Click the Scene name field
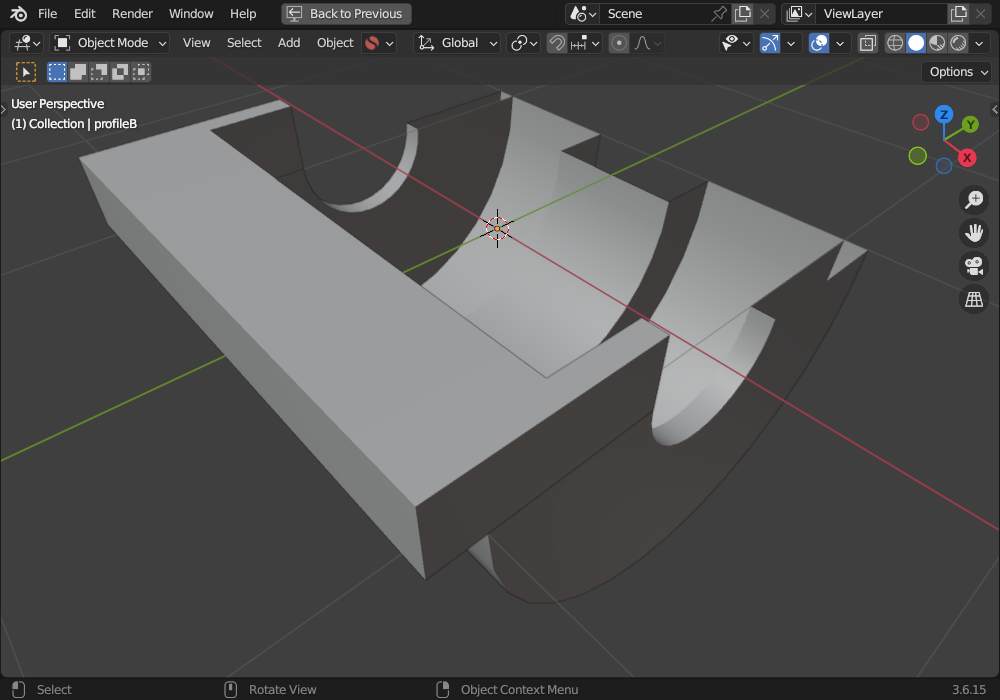This screenshot has width=1000, height=700. click(x=655, y=13)
